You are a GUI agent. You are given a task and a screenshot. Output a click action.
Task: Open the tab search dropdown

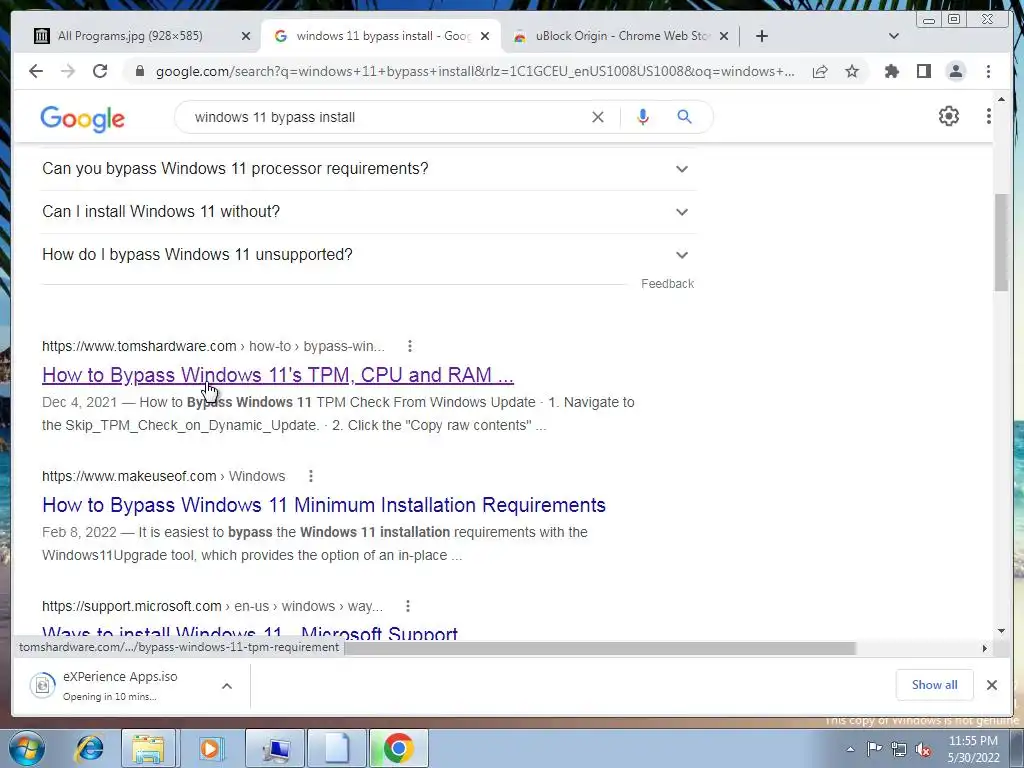tap(893, 36)
